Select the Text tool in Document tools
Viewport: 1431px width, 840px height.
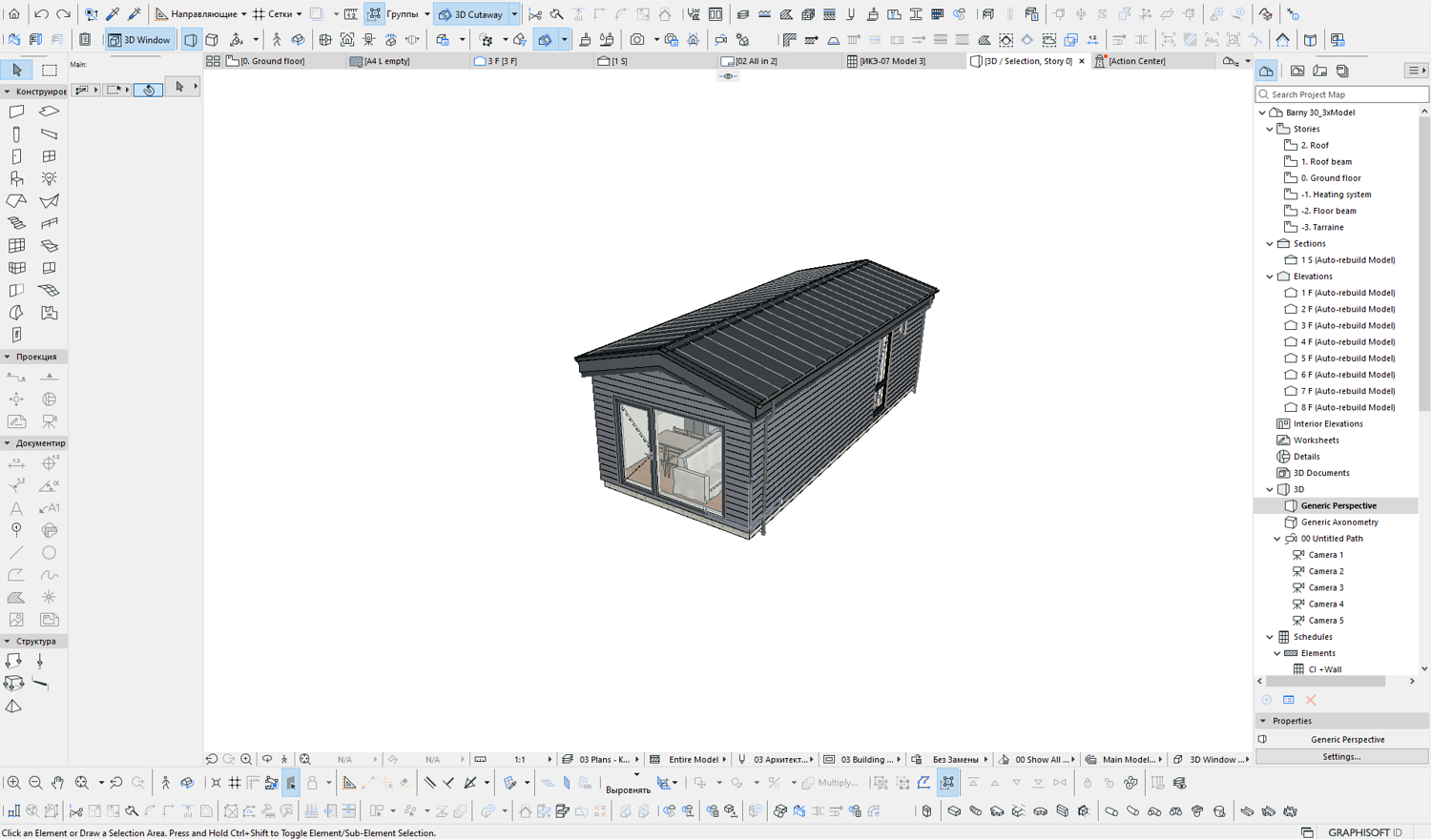pos(16,508)
